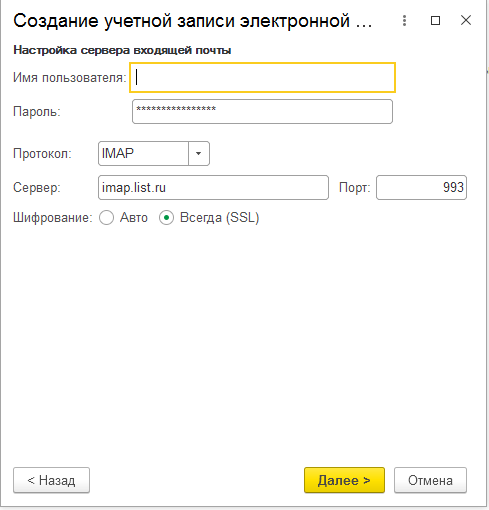Click the Сервер field containing imap.list.ru

213,188
